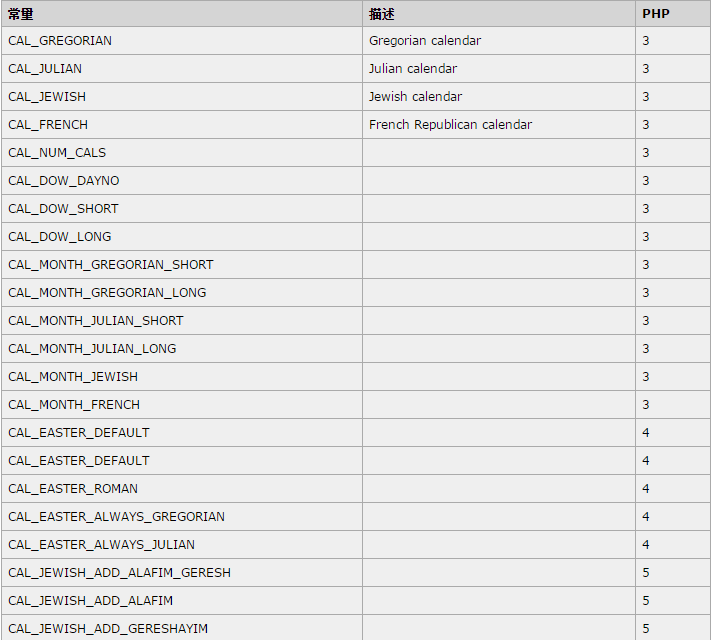711x640 pixels.
Task: Click the CAL_MONTH_FRENCH cell
Action: click(182, 405)
